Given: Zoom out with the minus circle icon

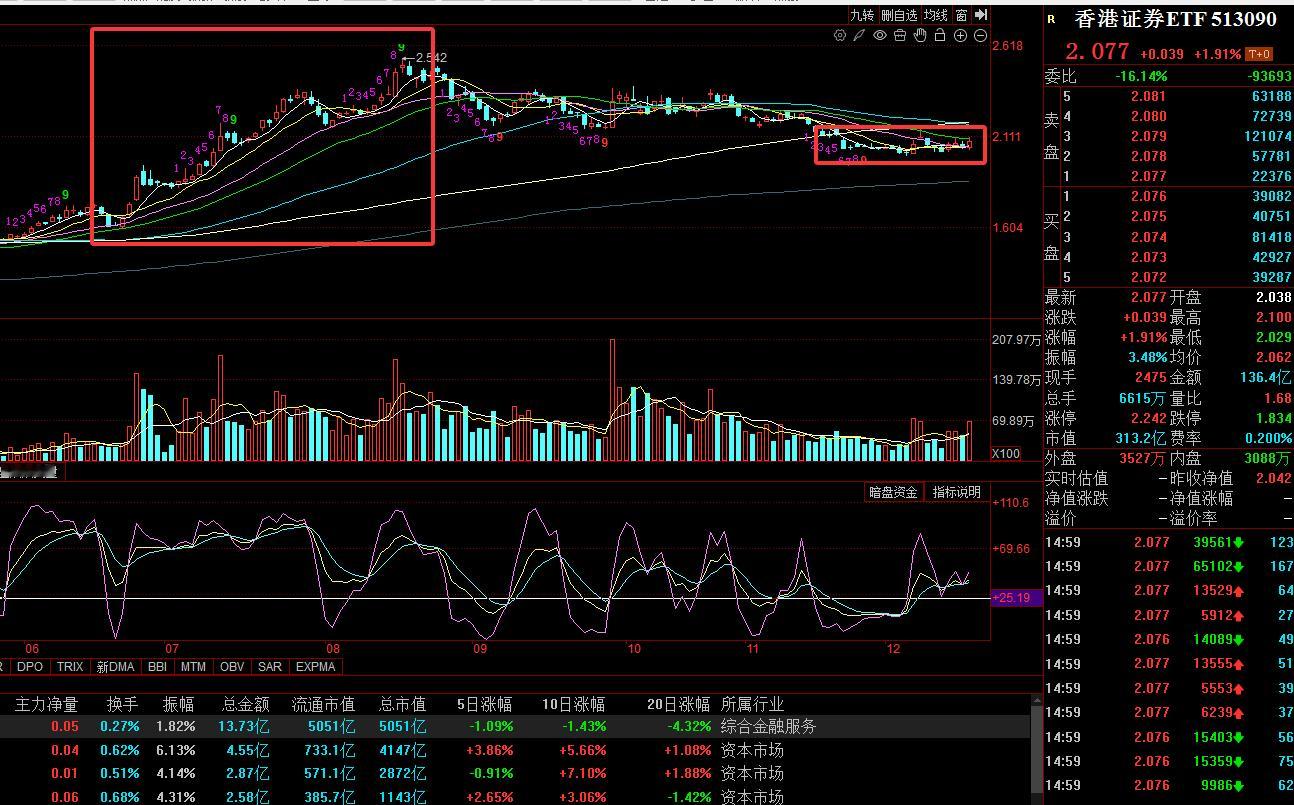Looking at the screenshot, I should click(980, 36).
